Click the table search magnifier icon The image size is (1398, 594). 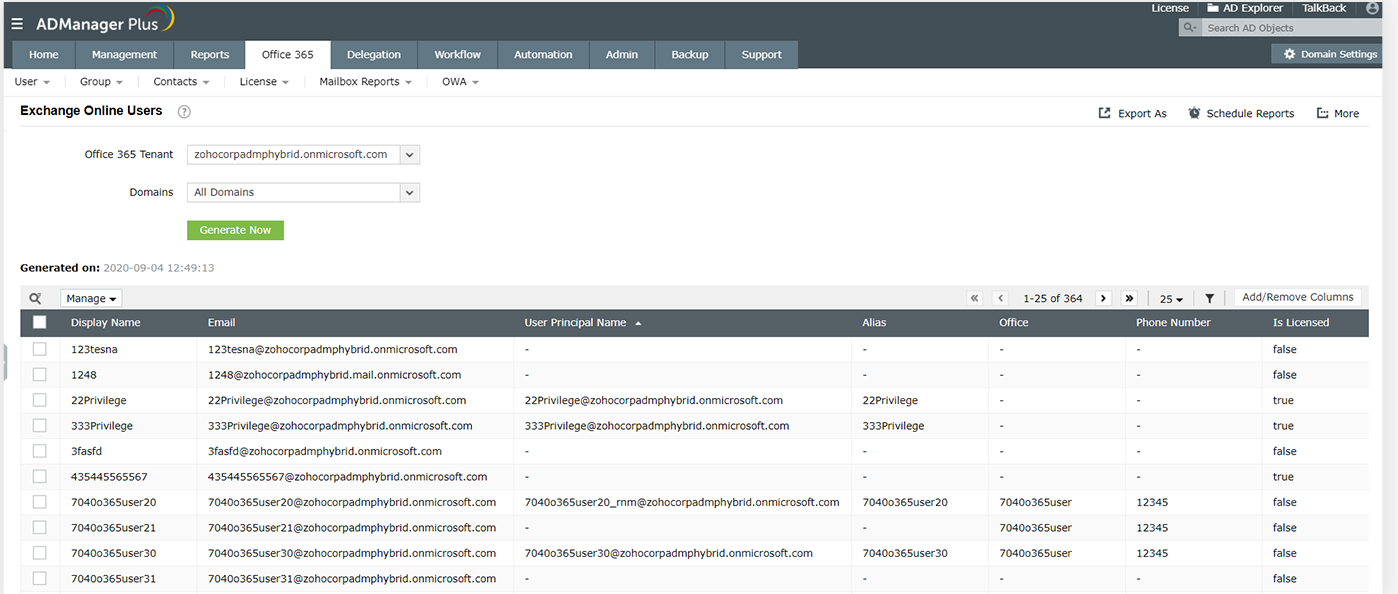click(x=36, y=298)
